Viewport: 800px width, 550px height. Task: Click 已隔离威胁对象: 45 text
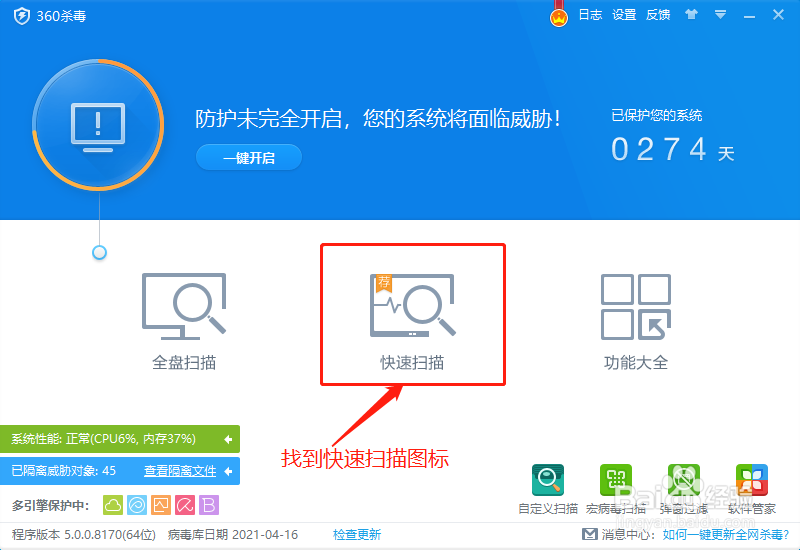click(x=64, y=471)
